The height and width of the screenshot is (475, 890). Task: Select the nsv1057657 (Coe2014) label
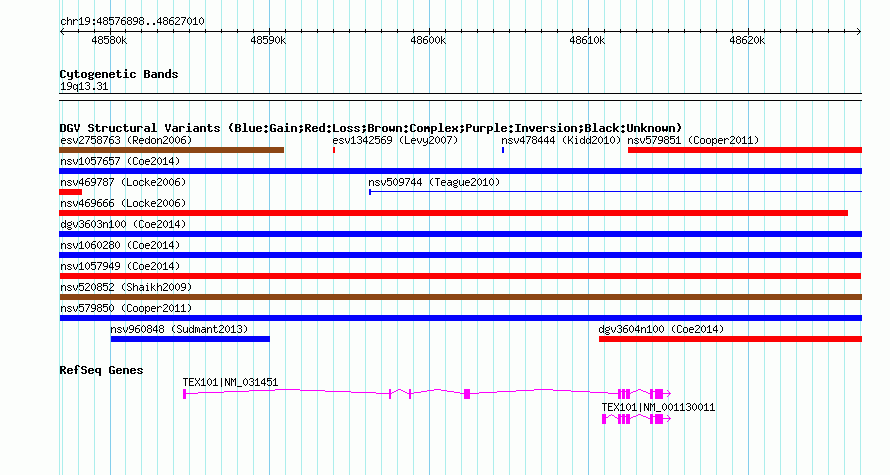[x=120, y=161]
